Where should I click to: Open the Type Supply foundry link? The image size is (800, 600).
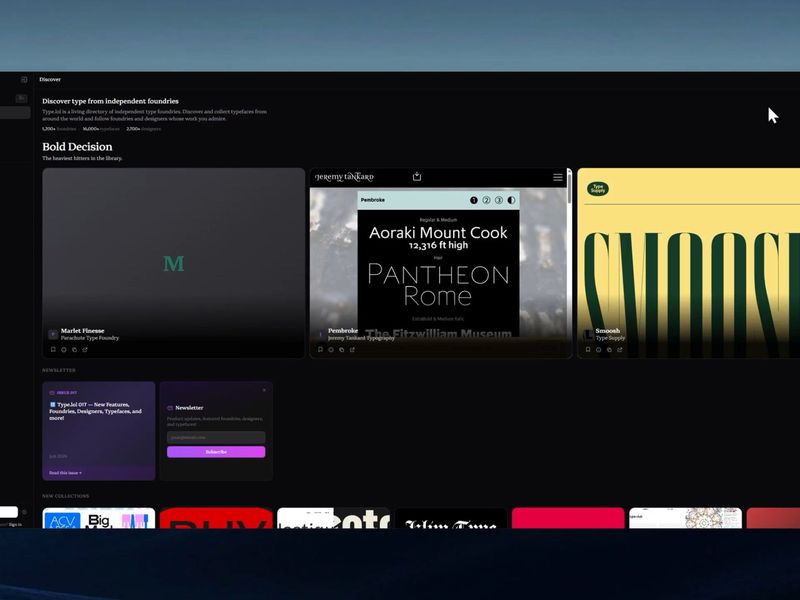610,338
